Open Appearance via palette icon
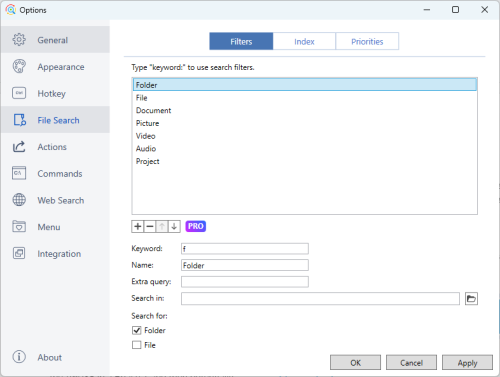500x377 pixels. (x=19, y=66)
